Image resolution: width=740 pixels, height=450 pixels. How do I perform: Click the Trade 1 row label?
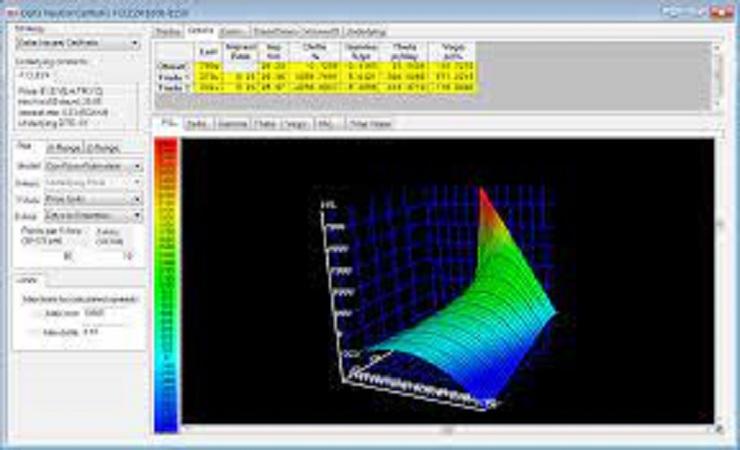pos(173,77)
